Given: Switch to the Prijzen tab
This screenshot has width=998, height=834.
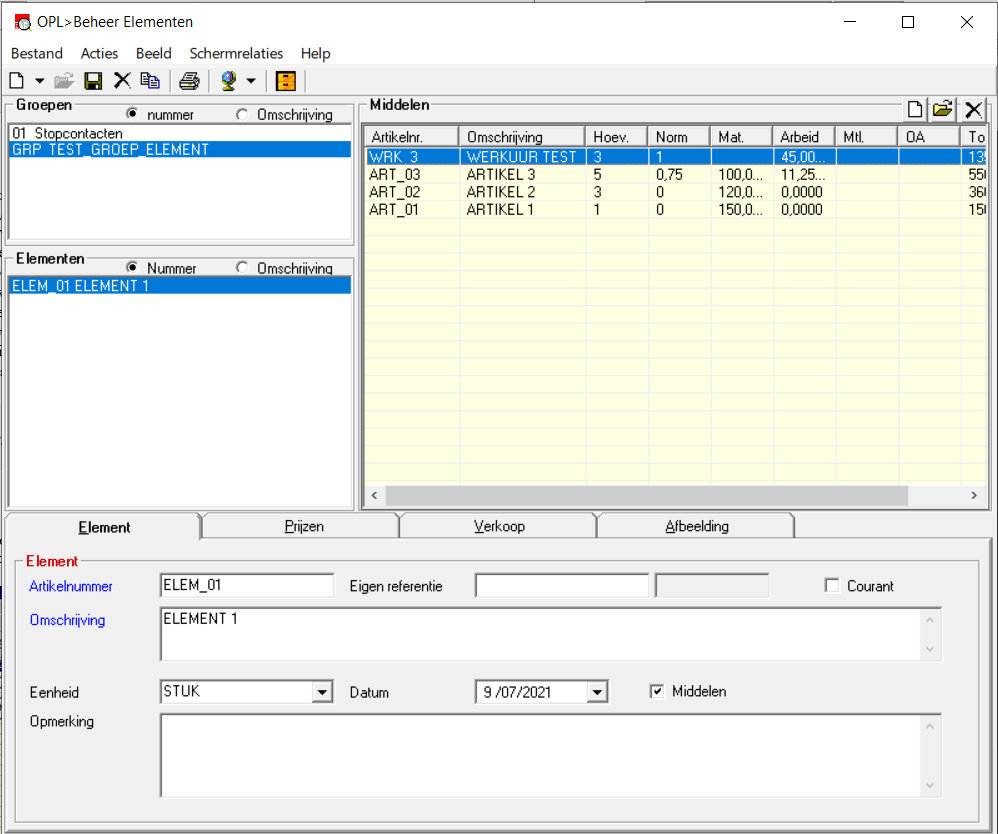Looking at the screenshot, I should (x=304, y=527).
